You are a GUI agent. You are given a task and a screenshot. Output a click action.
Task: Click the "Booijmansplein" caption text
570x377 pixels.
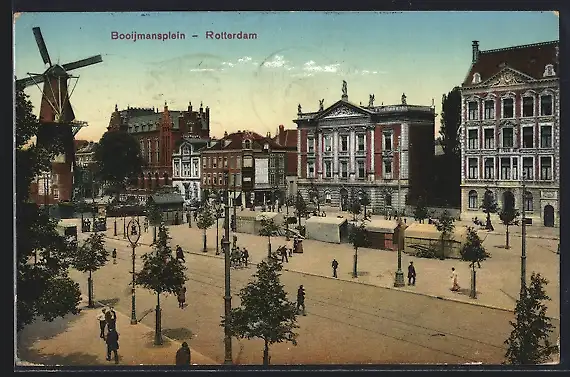point(148,36)
